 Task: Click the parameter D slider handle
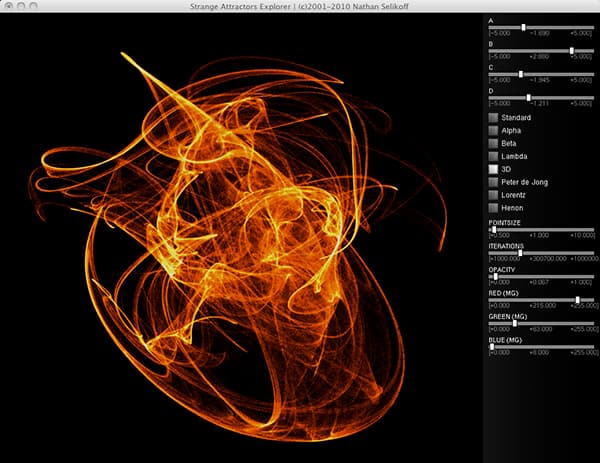point(528,97)
